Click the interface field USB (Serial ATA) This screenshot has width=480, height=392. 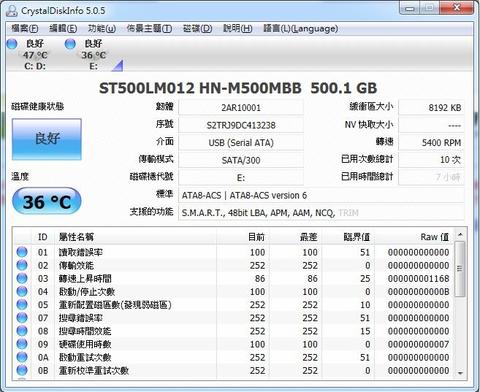[241, 143]
